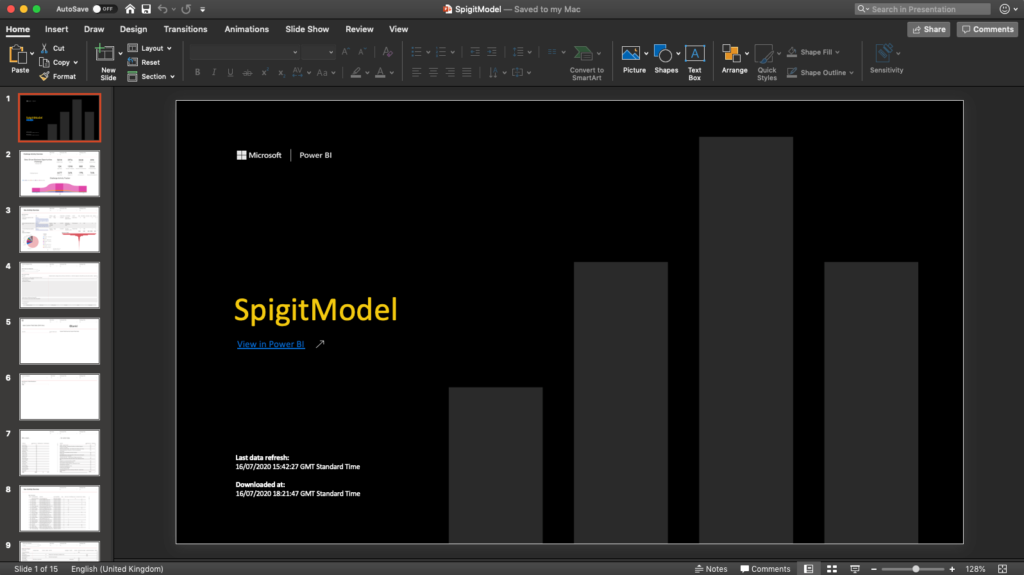Click the zoom in plus button
This screenshot has height=575, width=1024.
[x=952, y=569]
